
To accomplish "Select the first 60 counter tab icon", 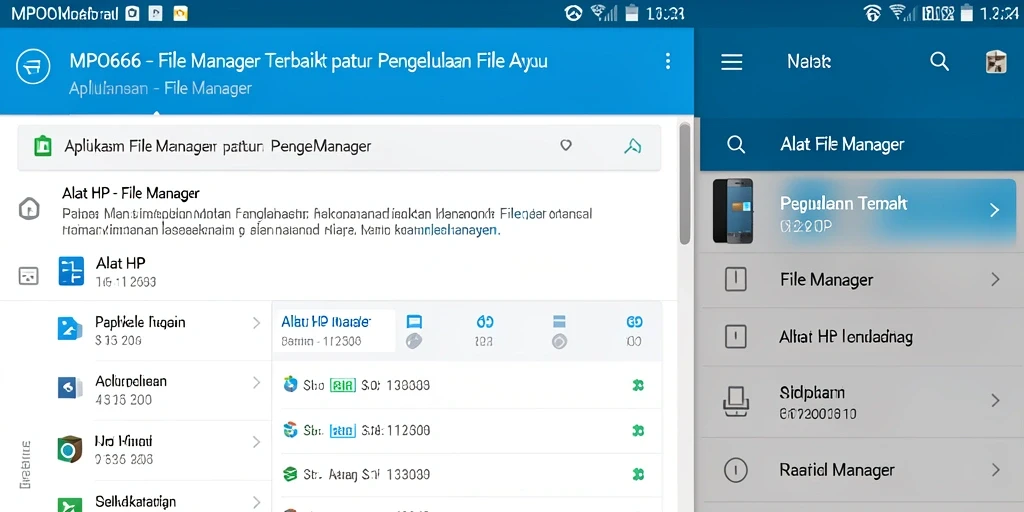I will 485,321.
